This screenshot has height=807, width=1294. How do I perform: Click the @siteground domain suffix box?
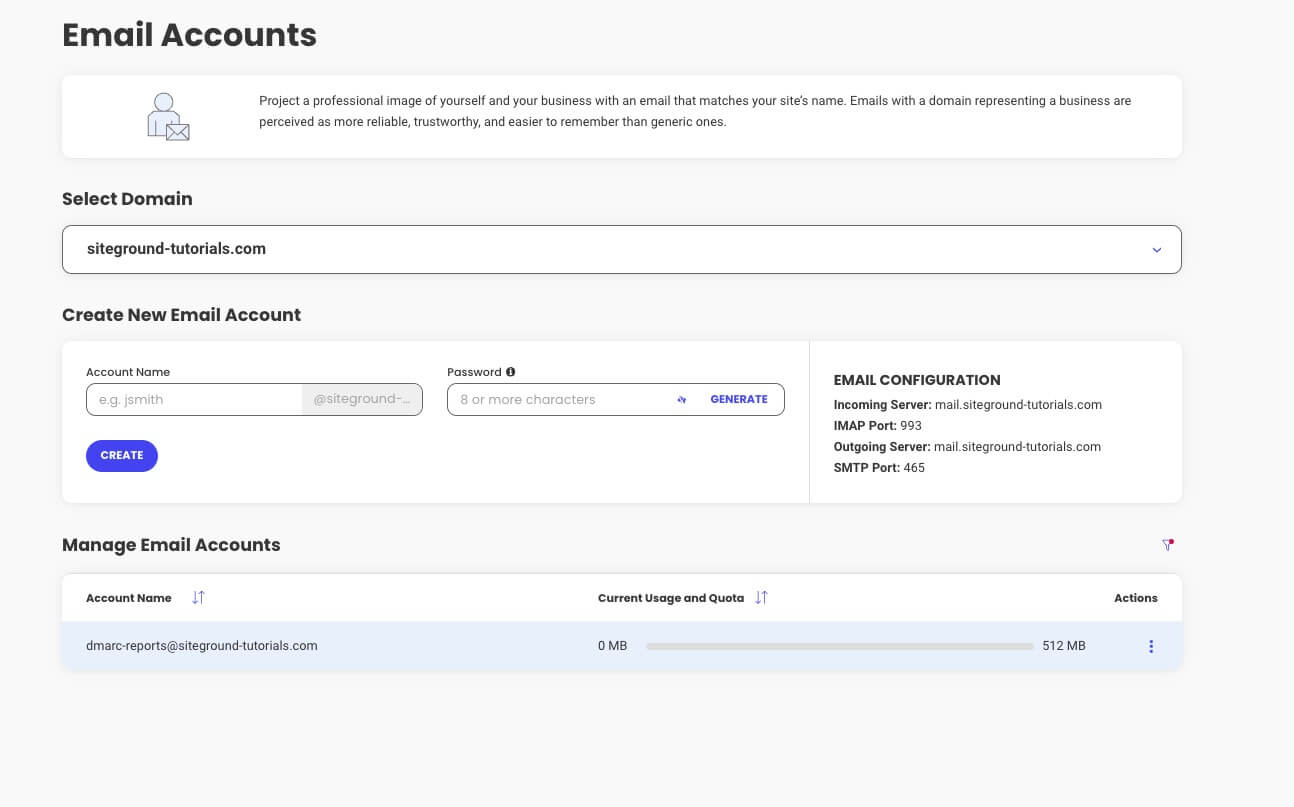(x=362, y=399)
